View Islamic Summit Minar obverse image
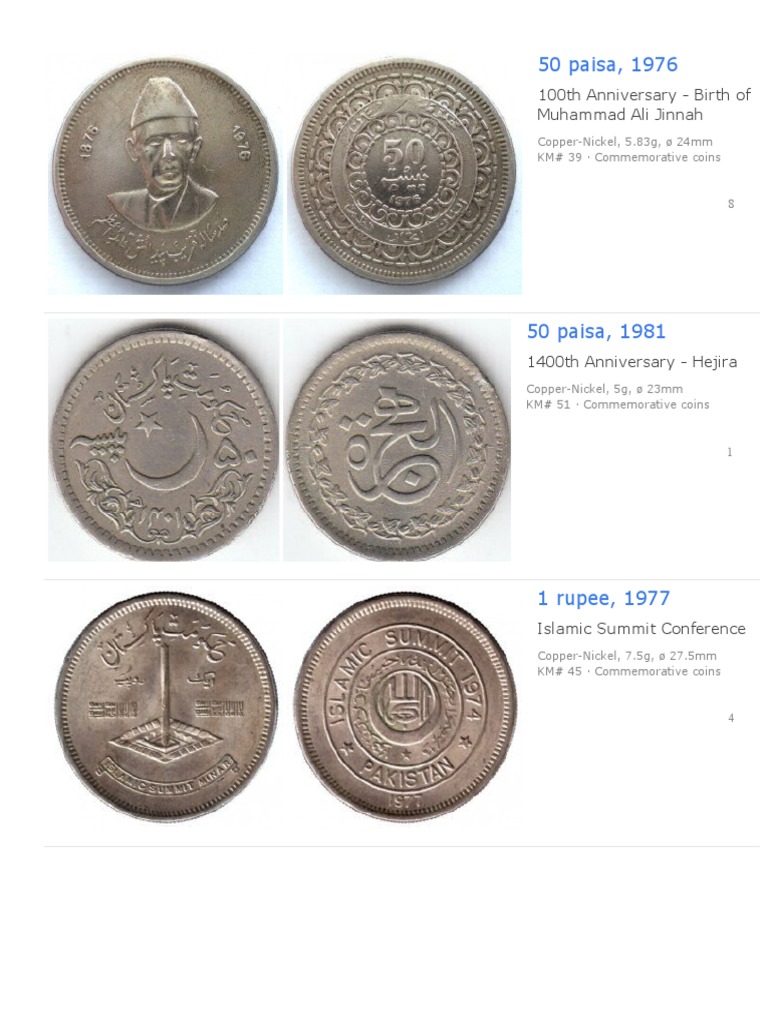This screenshot has height=1024, width=768. [166, 707]
